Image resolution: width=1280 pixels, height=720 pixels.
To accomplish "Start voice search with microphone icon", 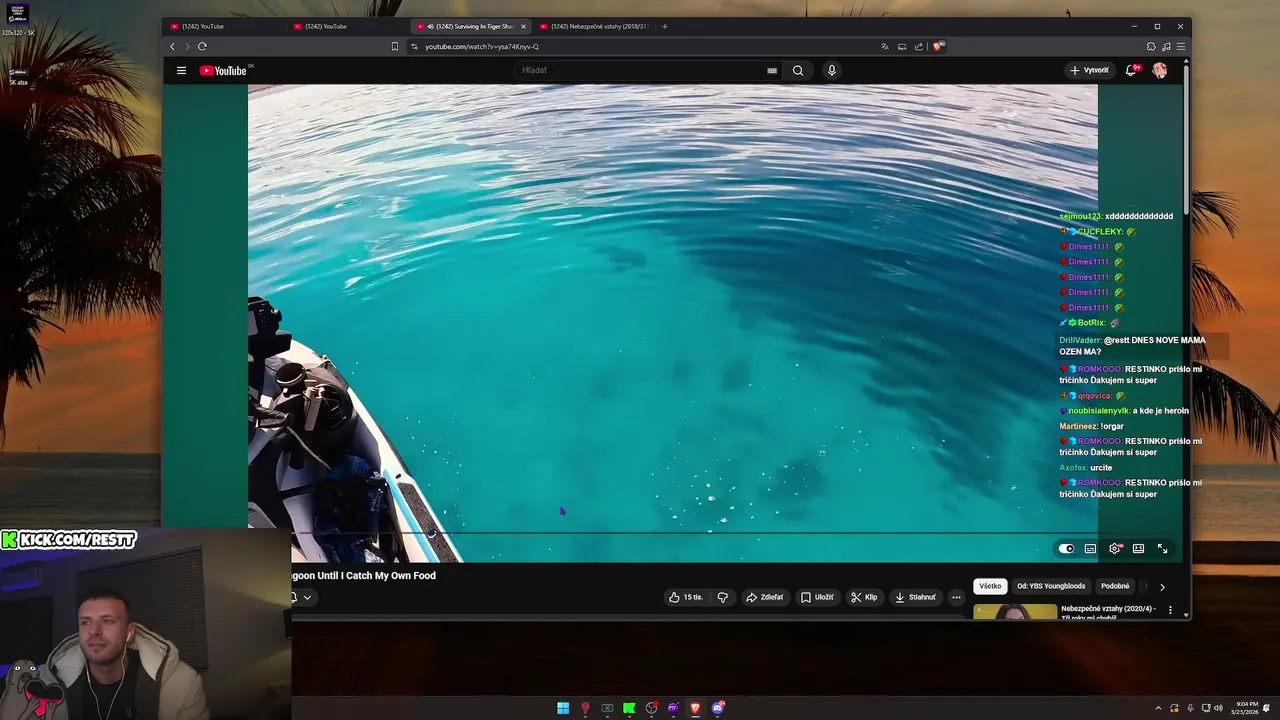I will (x=831, y=70).
